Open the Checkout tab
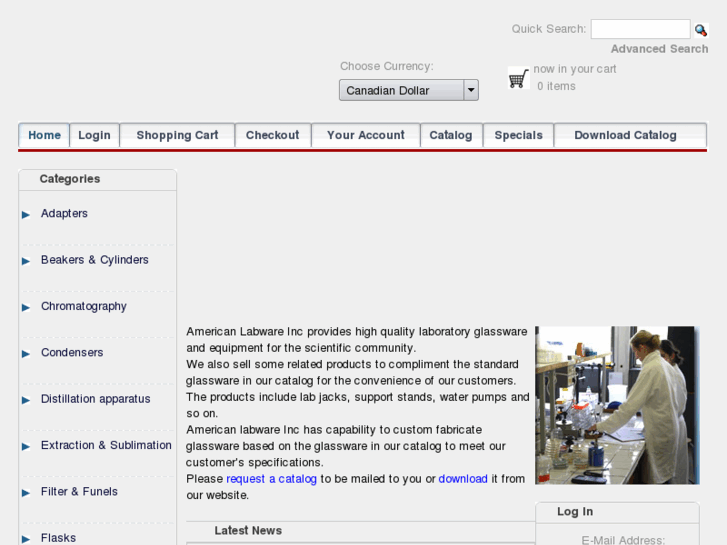Viewport: 727px width, 545px height. point(273,135)
